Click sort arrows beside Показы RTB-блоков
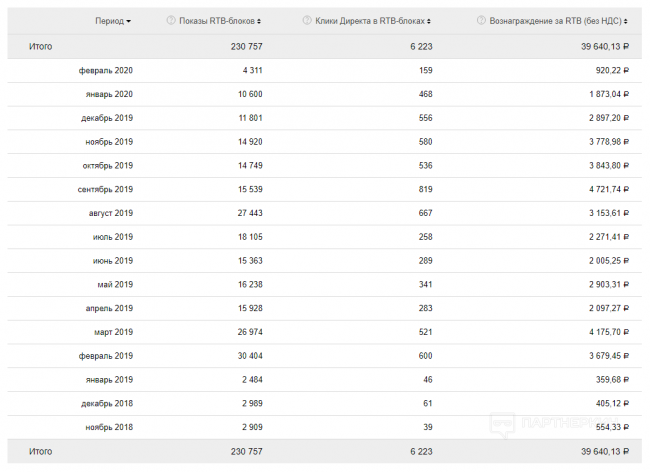 [260, 21]
